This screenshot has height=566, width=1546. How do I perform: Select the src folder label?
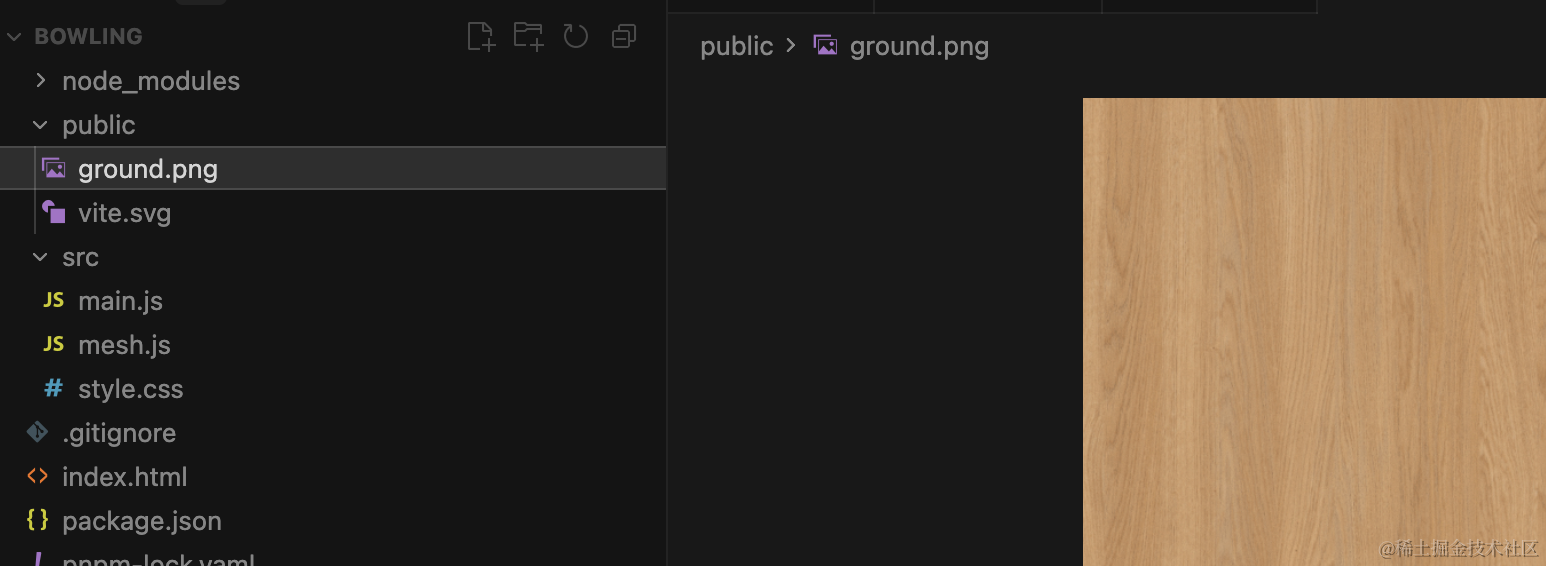[x=80, y=257]
